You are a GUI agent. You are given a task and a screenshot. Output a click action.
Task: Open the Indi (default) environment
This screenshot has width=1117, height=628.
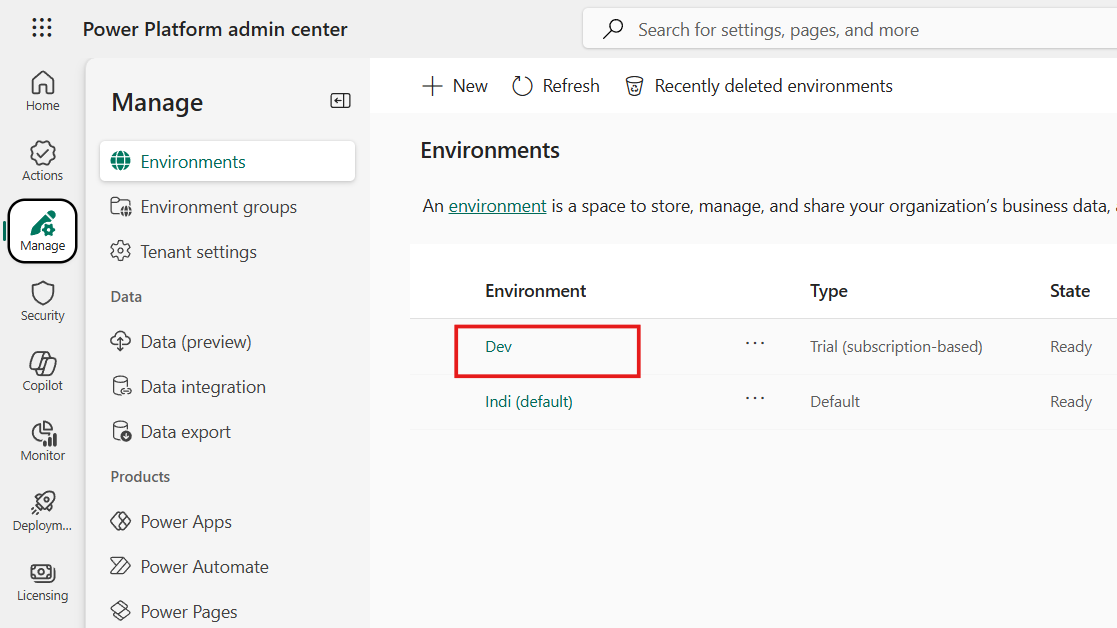[529, 402]
